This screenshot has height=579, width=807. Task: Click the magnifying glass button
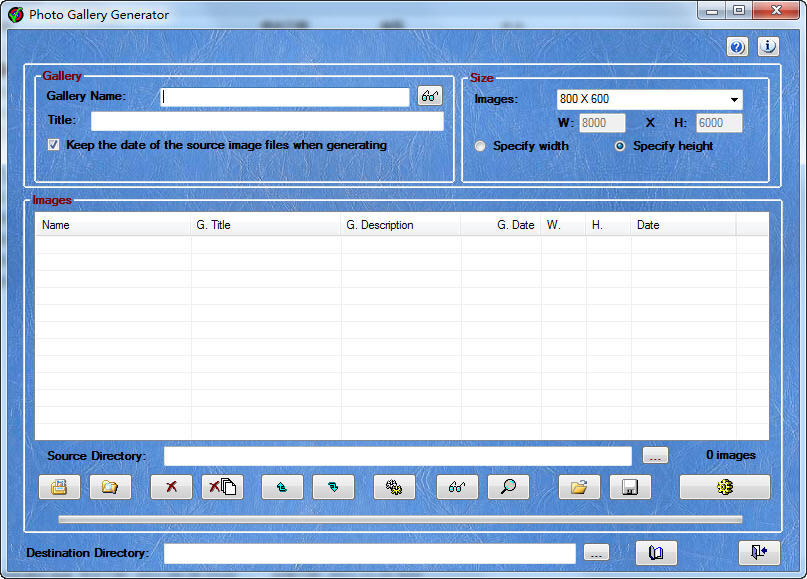(x=508, y=487)
